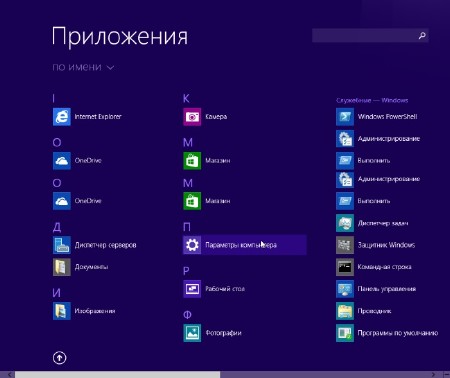Open Диспетчер задач

(372, 223)
